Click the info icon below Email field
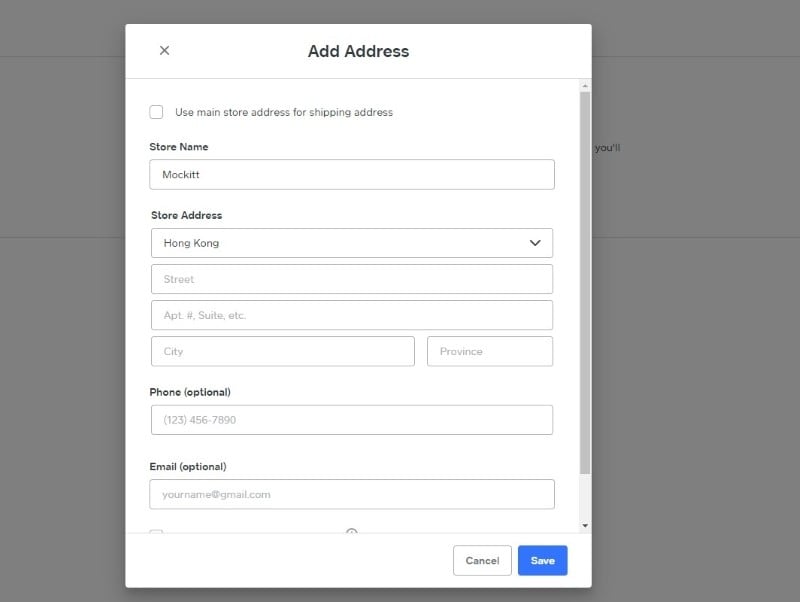This screenshot has width=800, height=602. 351,533
